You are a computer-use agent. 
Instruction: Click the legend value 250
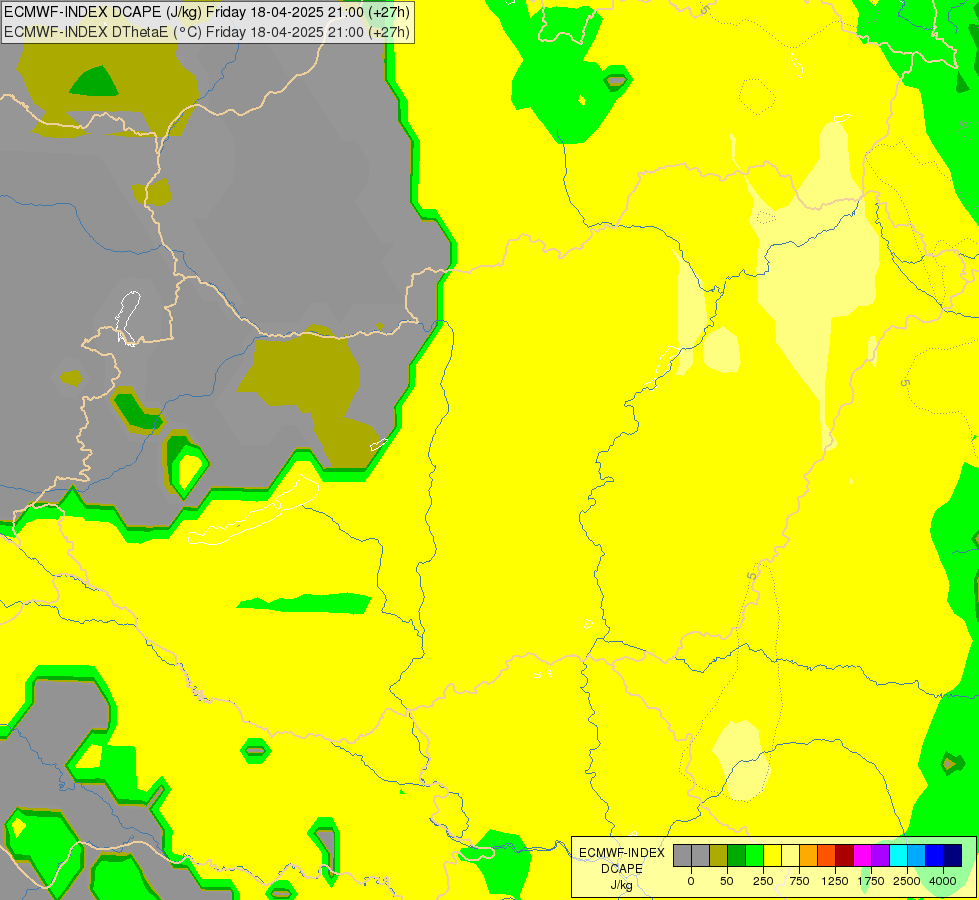(x=763, y=881)
